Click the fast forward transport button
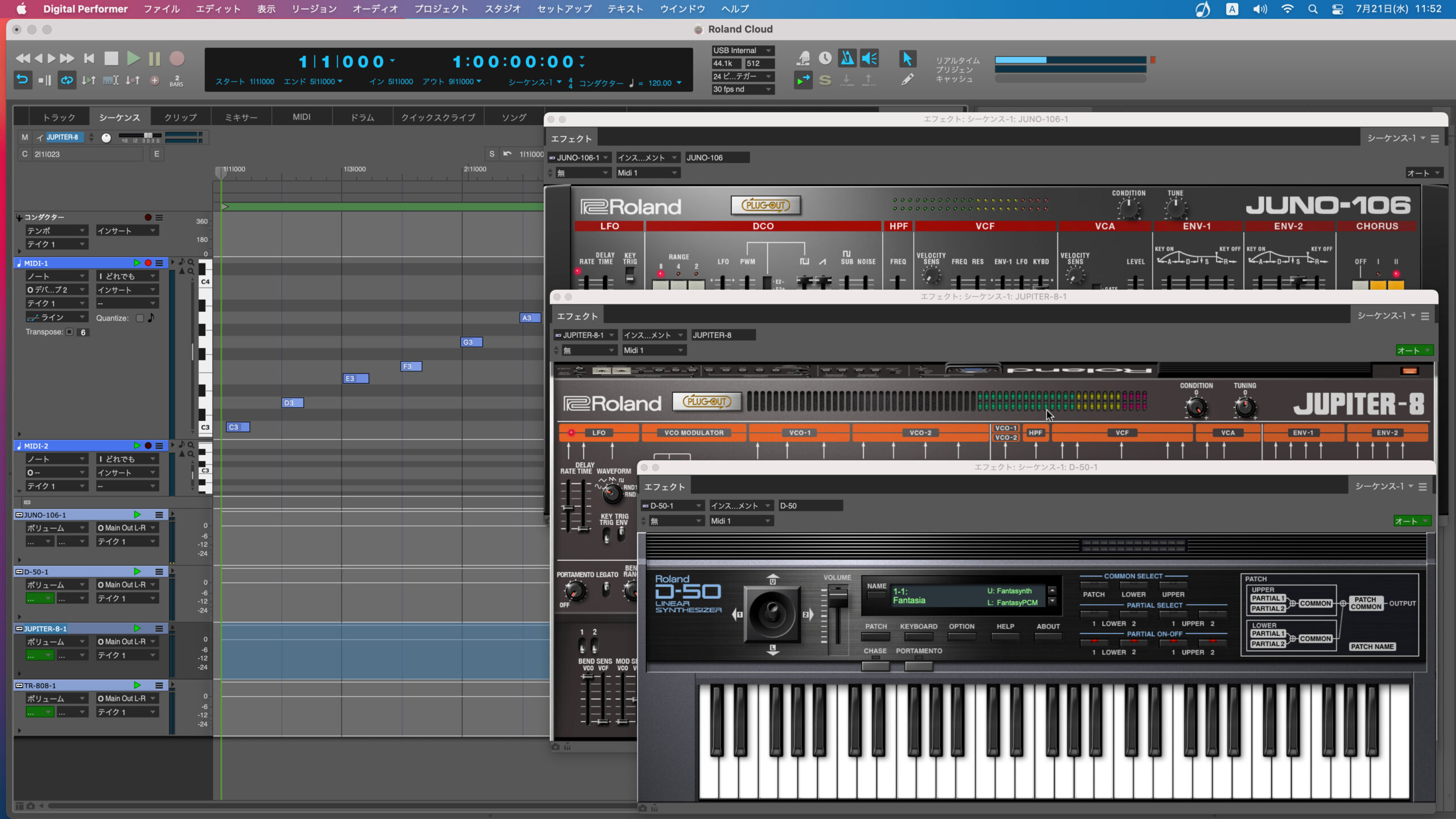Viewport: 1456px width, 819px height. [67, 58]
